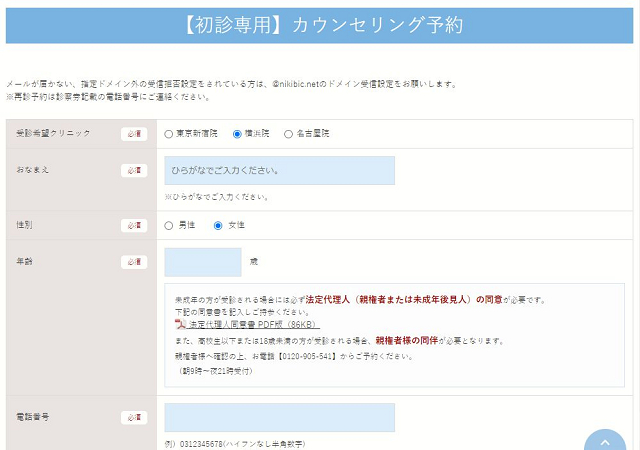The image size is (640, 450).
Task: Click the 必須 badge next to 性別
Action: coord(134,225)
